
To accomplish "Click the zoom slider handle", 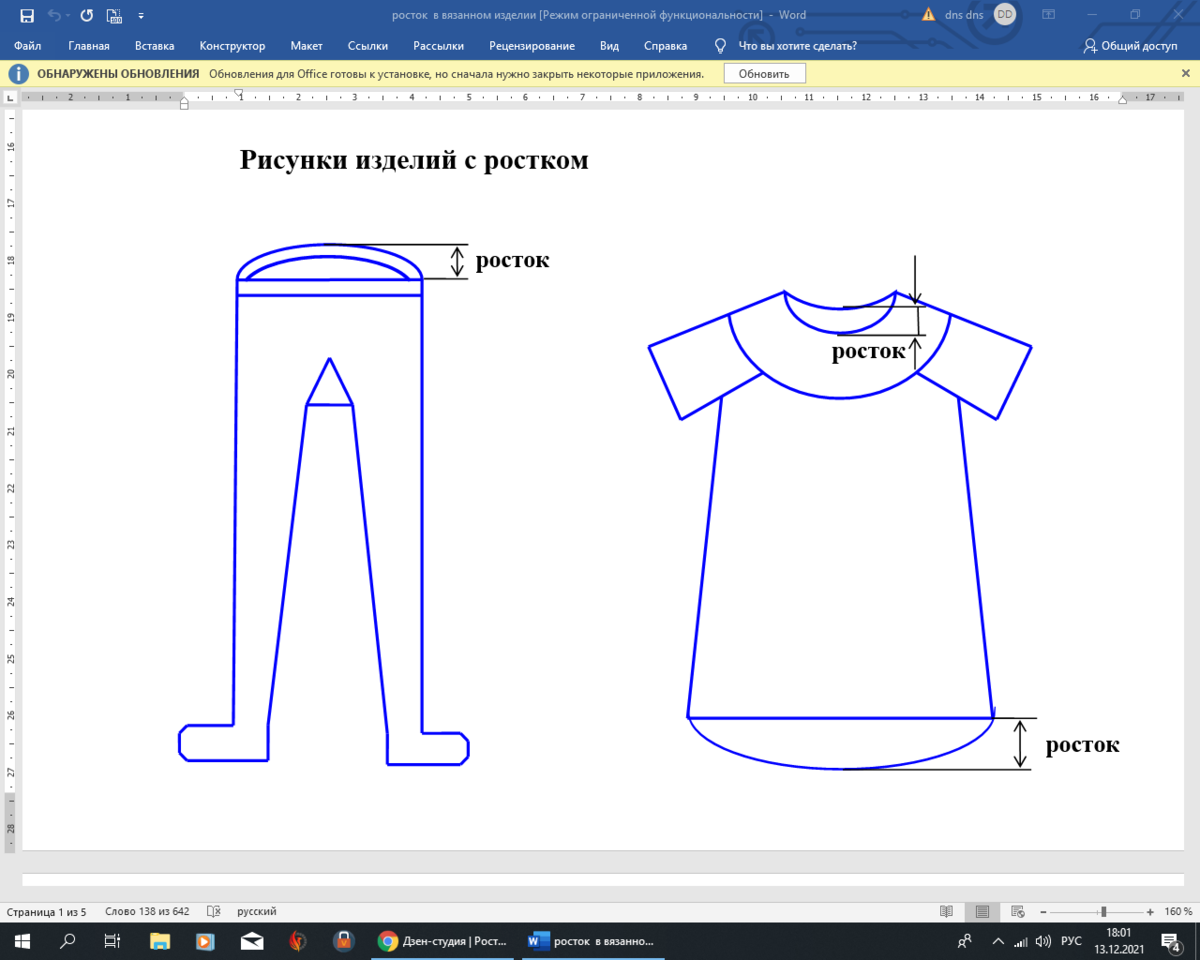I will click(1103, 912).
